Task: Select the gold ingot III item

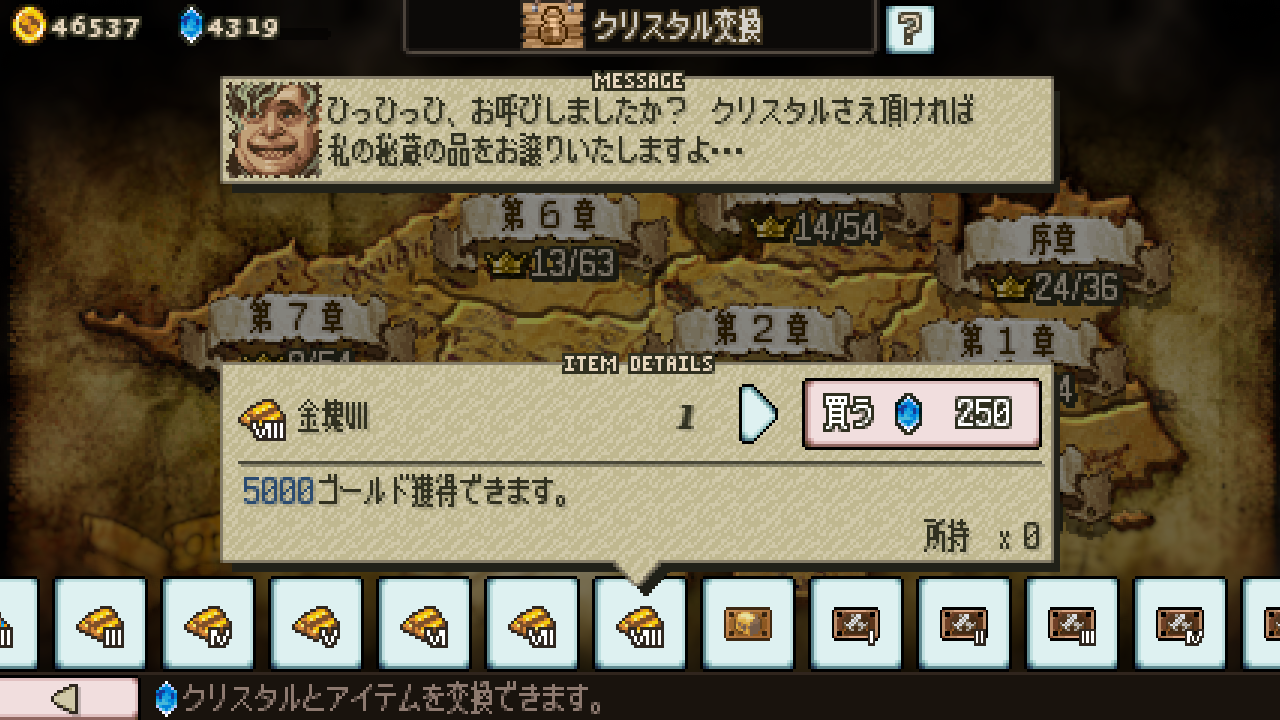Action: (100, 624)
